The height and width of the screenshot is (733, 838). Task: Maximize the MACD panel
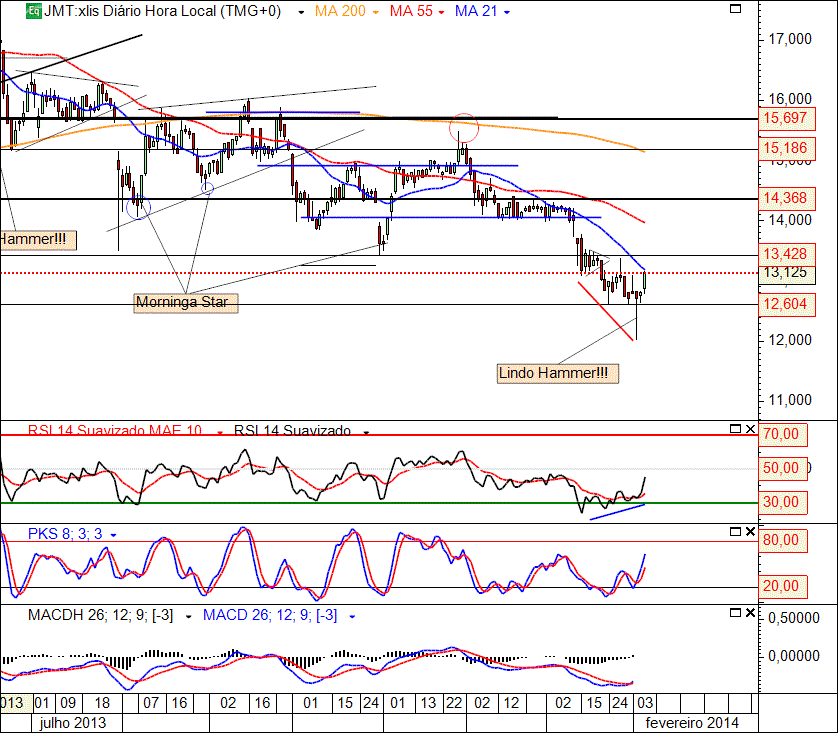(x=735, y=612)
